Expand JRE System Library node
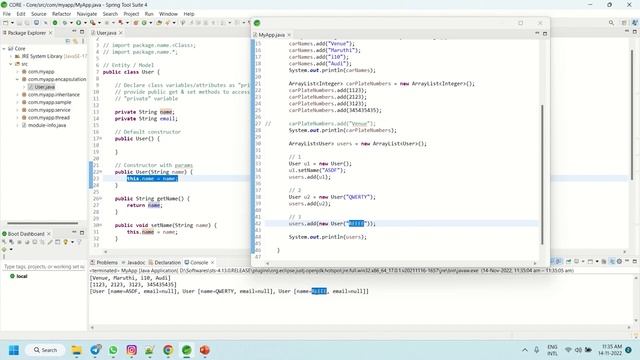This screenshot has height=360, width=640. pos(11,56)
